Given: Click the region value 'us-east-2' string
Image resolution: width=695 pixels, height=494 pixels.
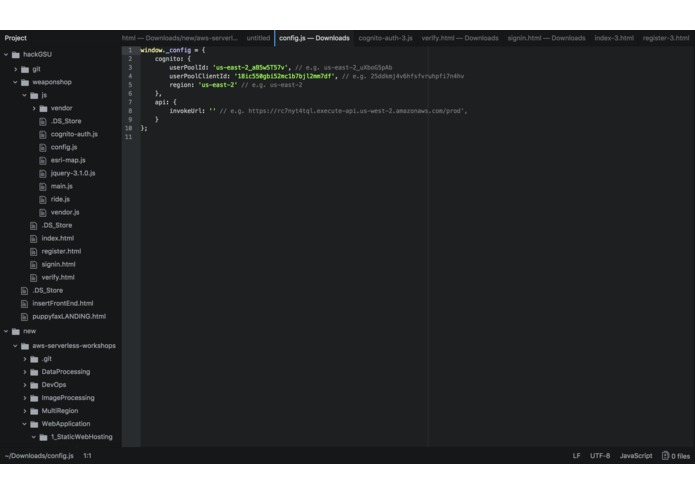Looking at the screenshot, I should pyautogui.click(x=218, y=85).
